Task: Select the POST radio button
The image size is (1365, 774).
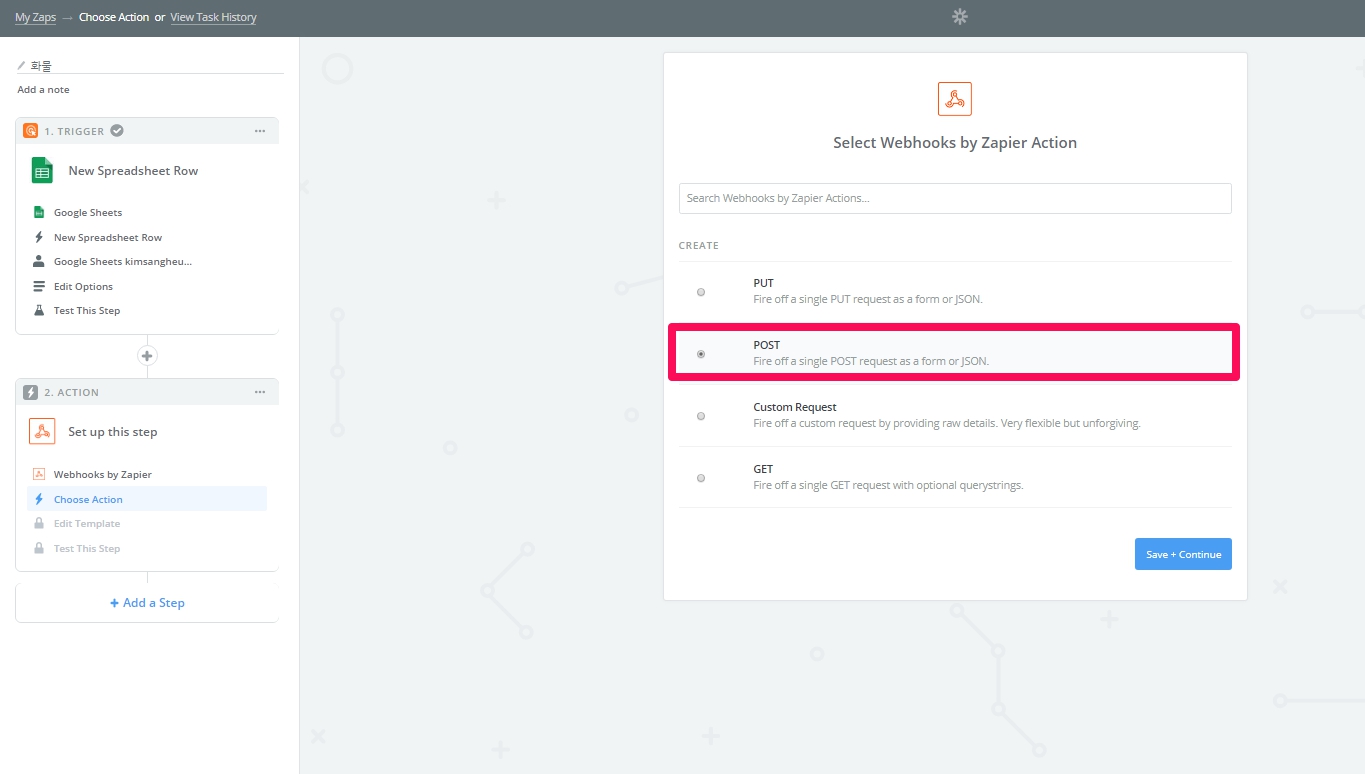Action: pos(701,354)
